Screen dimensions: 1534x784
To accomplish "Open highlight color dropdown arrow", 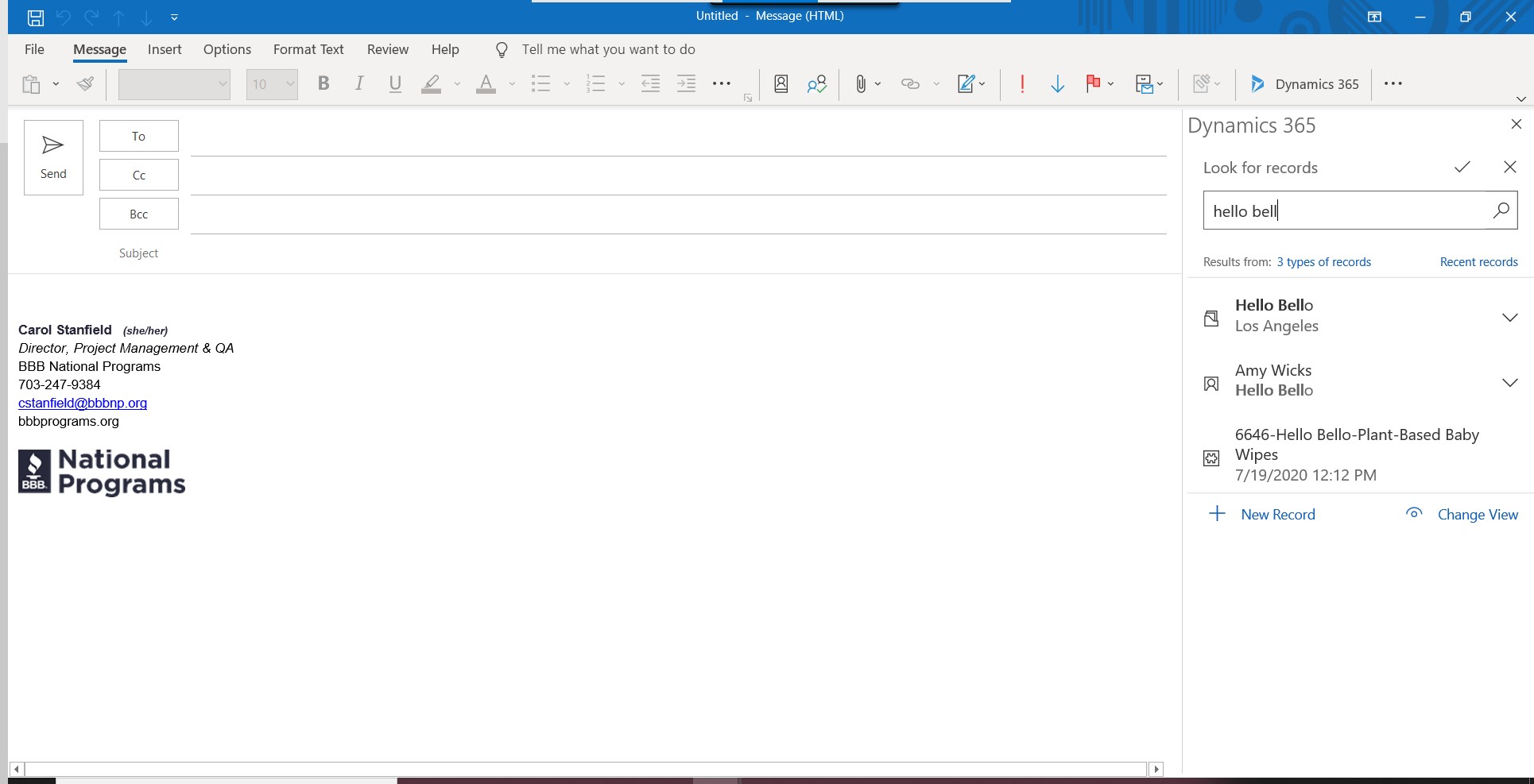I will pyautogui.click(x=457, y=83).
